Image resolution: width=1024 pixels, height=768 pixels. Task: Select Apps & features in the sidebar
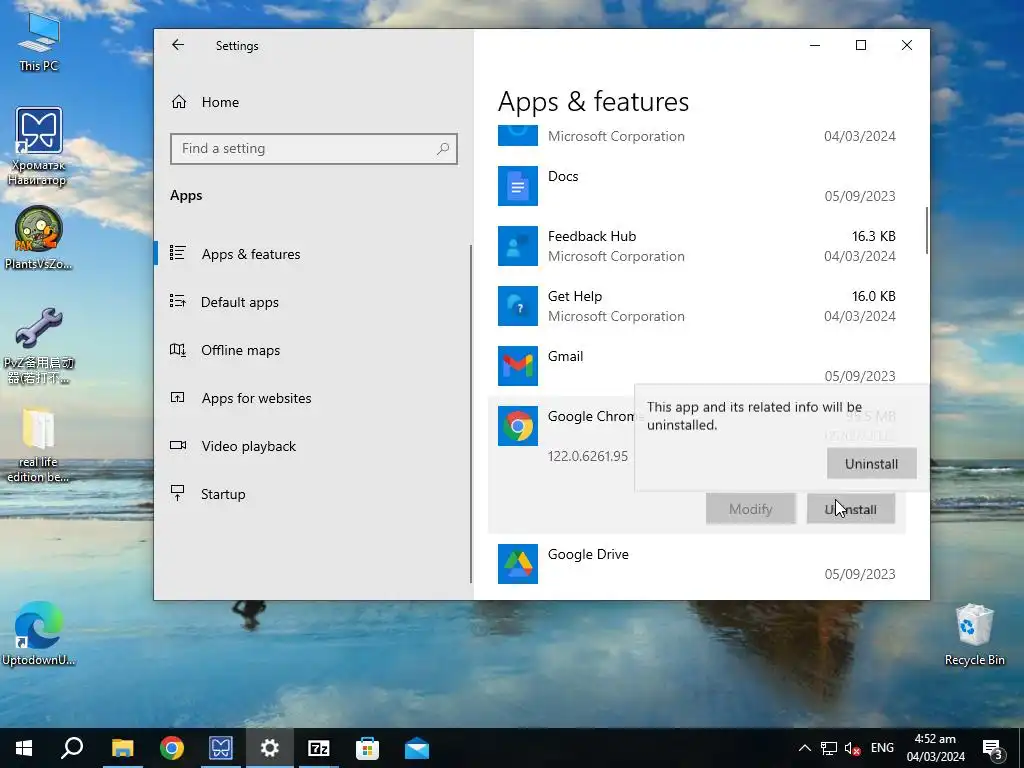[251, 254]
